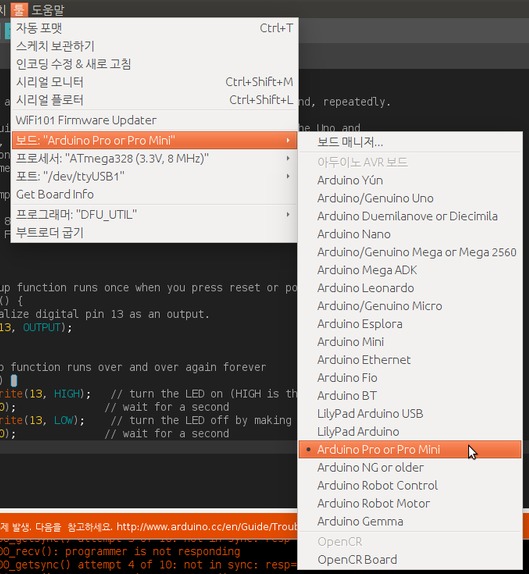This screenshot has height=574, width=529.
Task: Click Get Board Info
Action: tap(154, 194)
